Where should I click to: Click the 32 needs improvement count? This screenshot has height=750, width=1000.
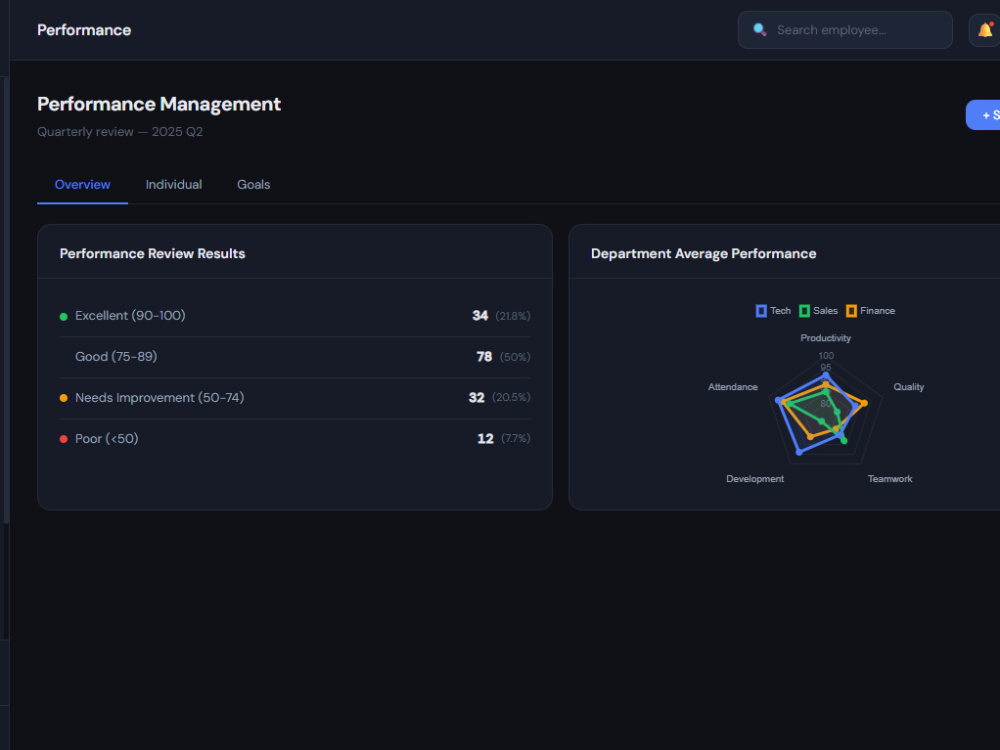[476, 397]
